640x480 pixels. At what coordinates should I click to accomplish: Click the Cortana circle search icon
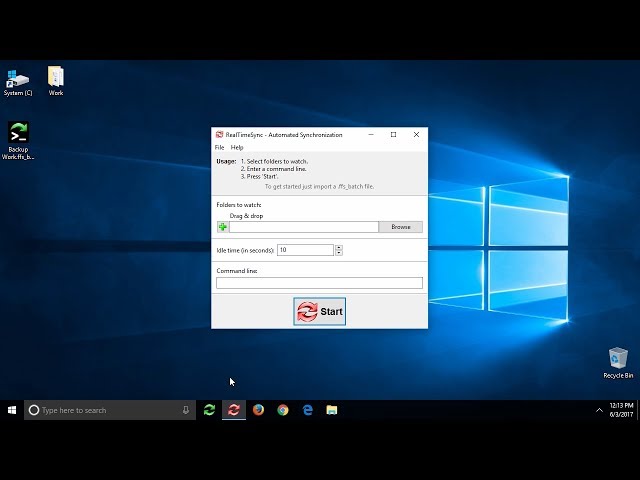click(34, 410)
